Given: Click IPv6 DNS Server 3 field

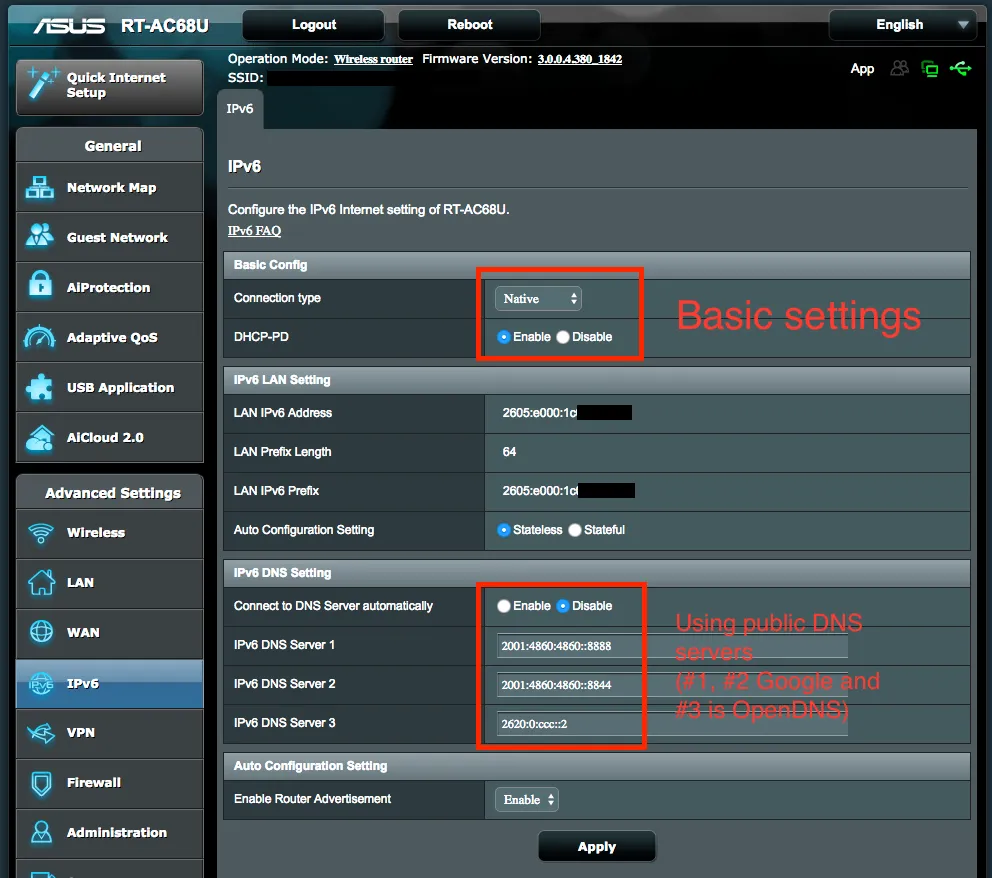Looking at the screenshot, I should pyautogui.click(x=672, y=724).
